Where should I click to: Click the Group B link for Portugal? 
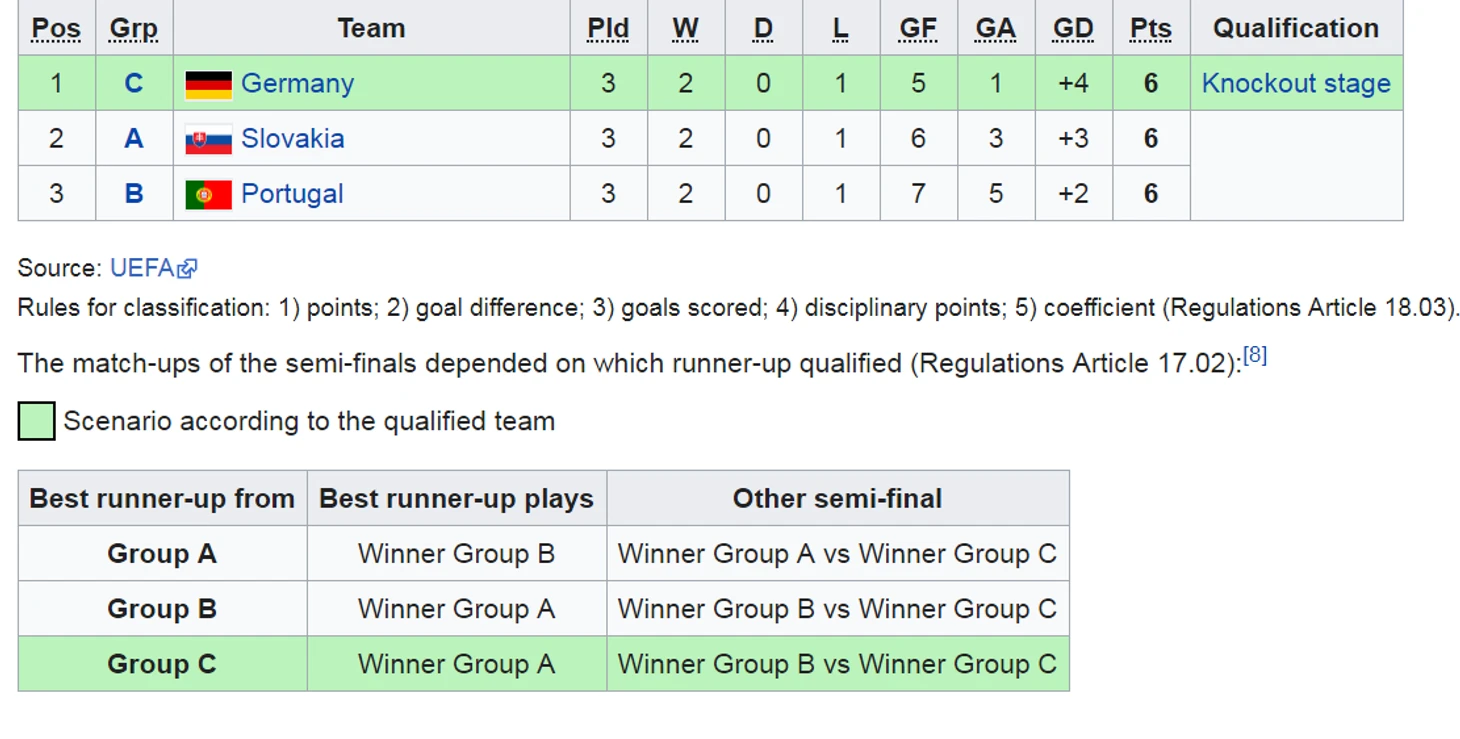(x=134, y=193)
